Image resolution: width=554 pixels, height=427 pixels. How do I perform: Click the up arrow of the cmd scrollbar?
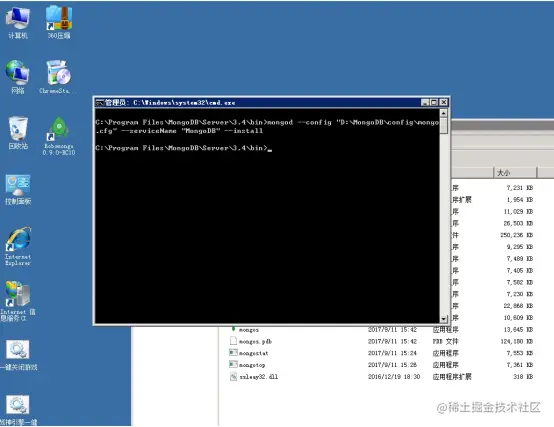click(x=444, y=113)
